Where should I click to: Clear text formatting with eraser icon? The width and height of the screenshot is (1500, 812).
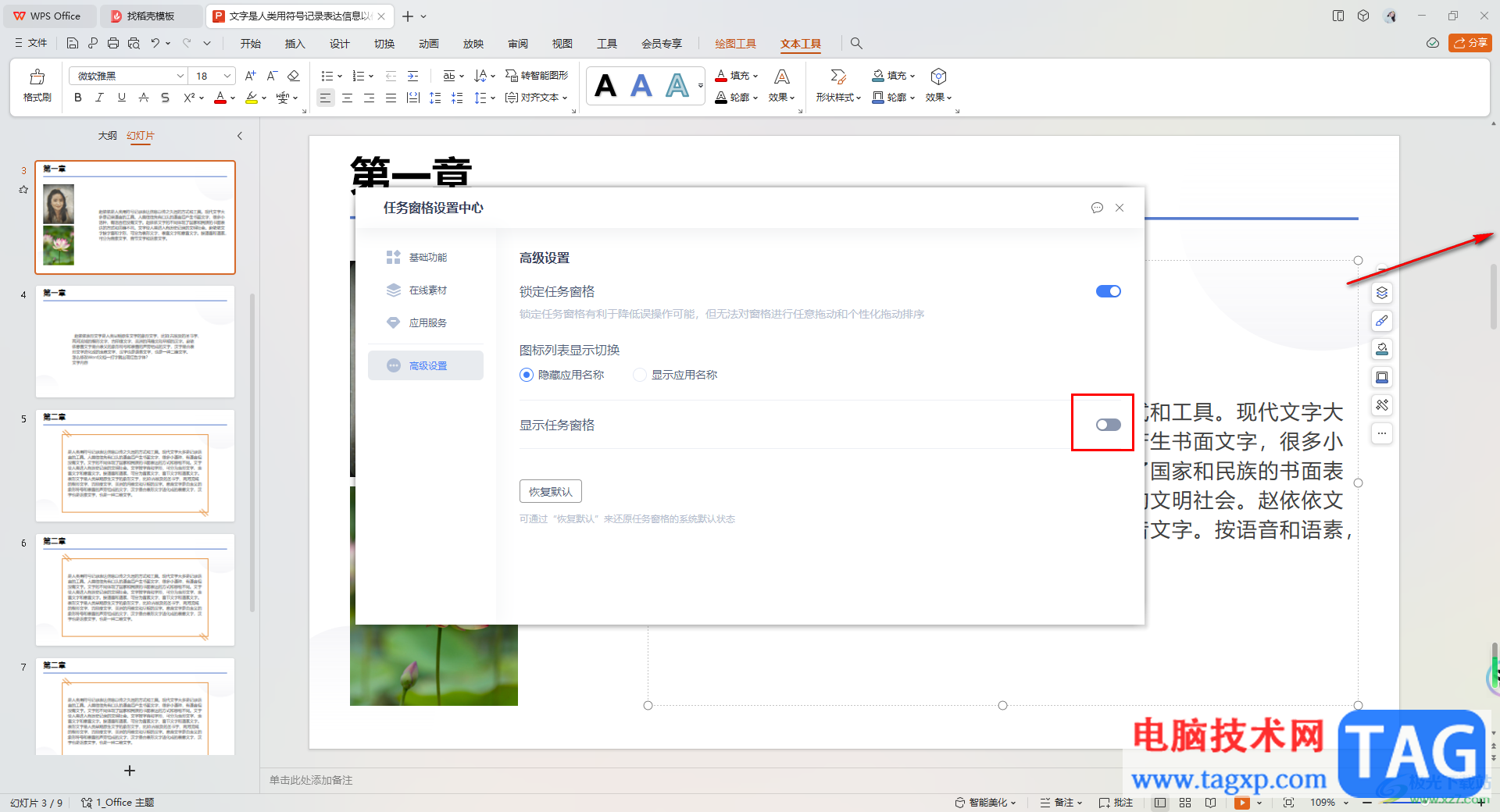click(294, 76)
